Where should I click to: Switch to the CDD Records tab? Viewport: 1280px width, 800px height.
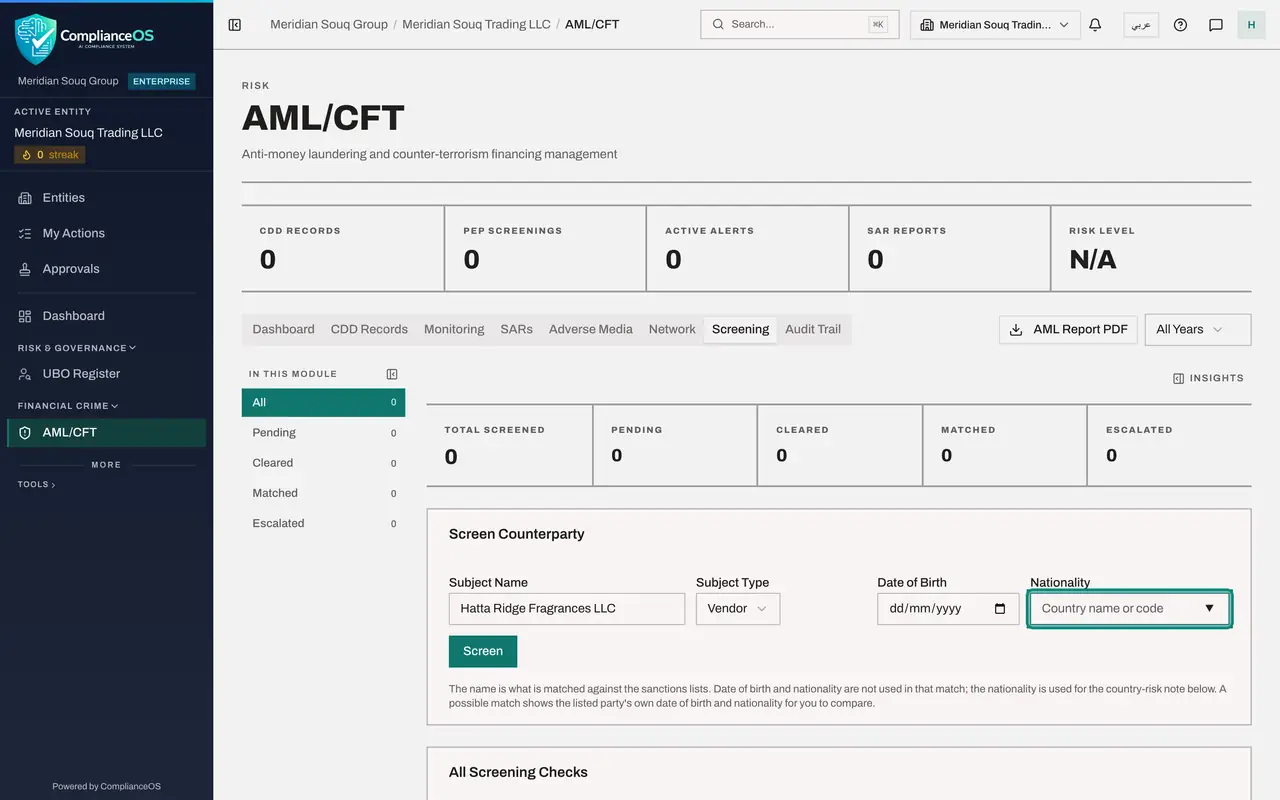coord(369,329)
